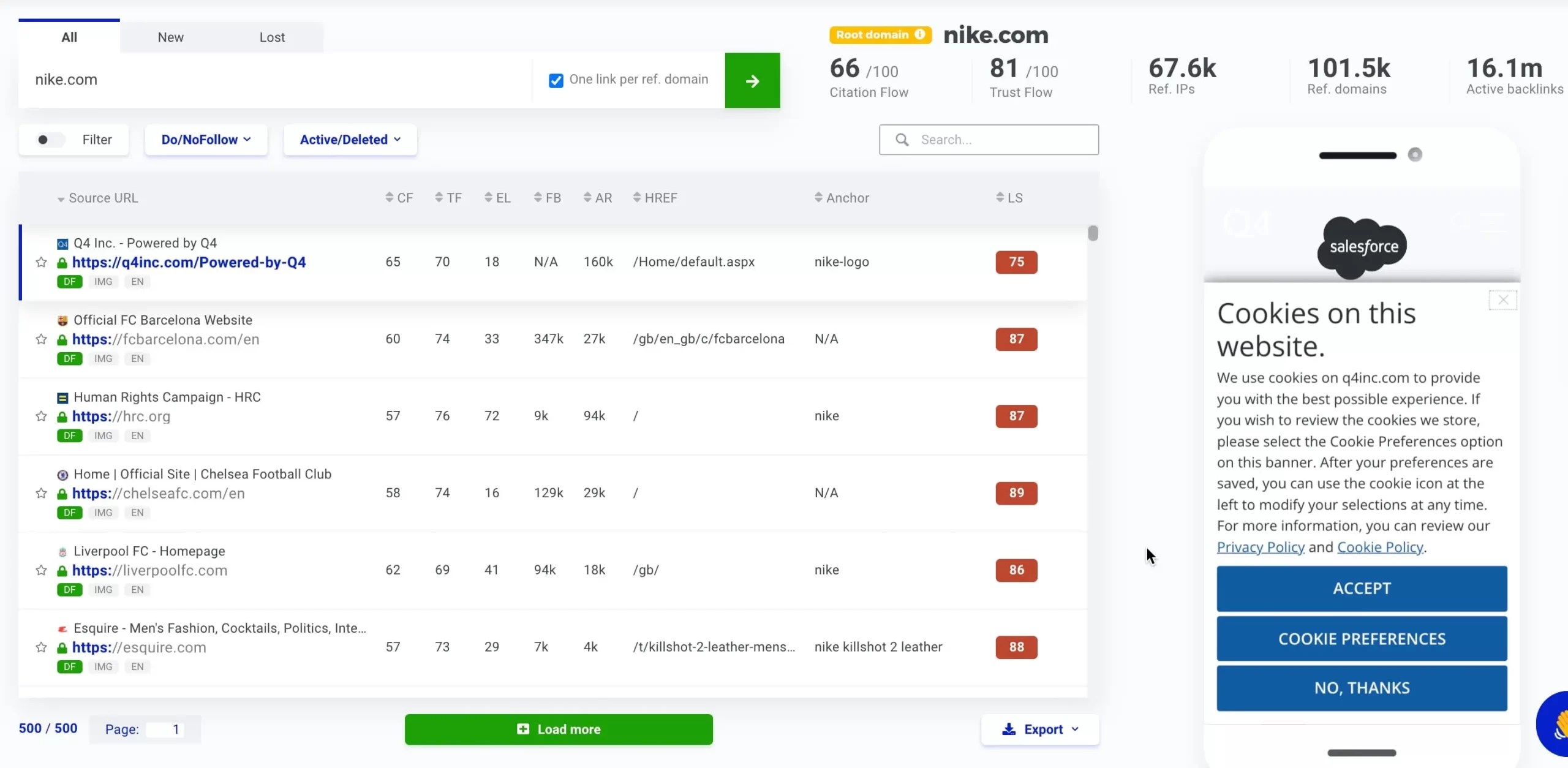Open the Export dropdown menu
Screen dimensions: 1568x768
pos(1040,729)
